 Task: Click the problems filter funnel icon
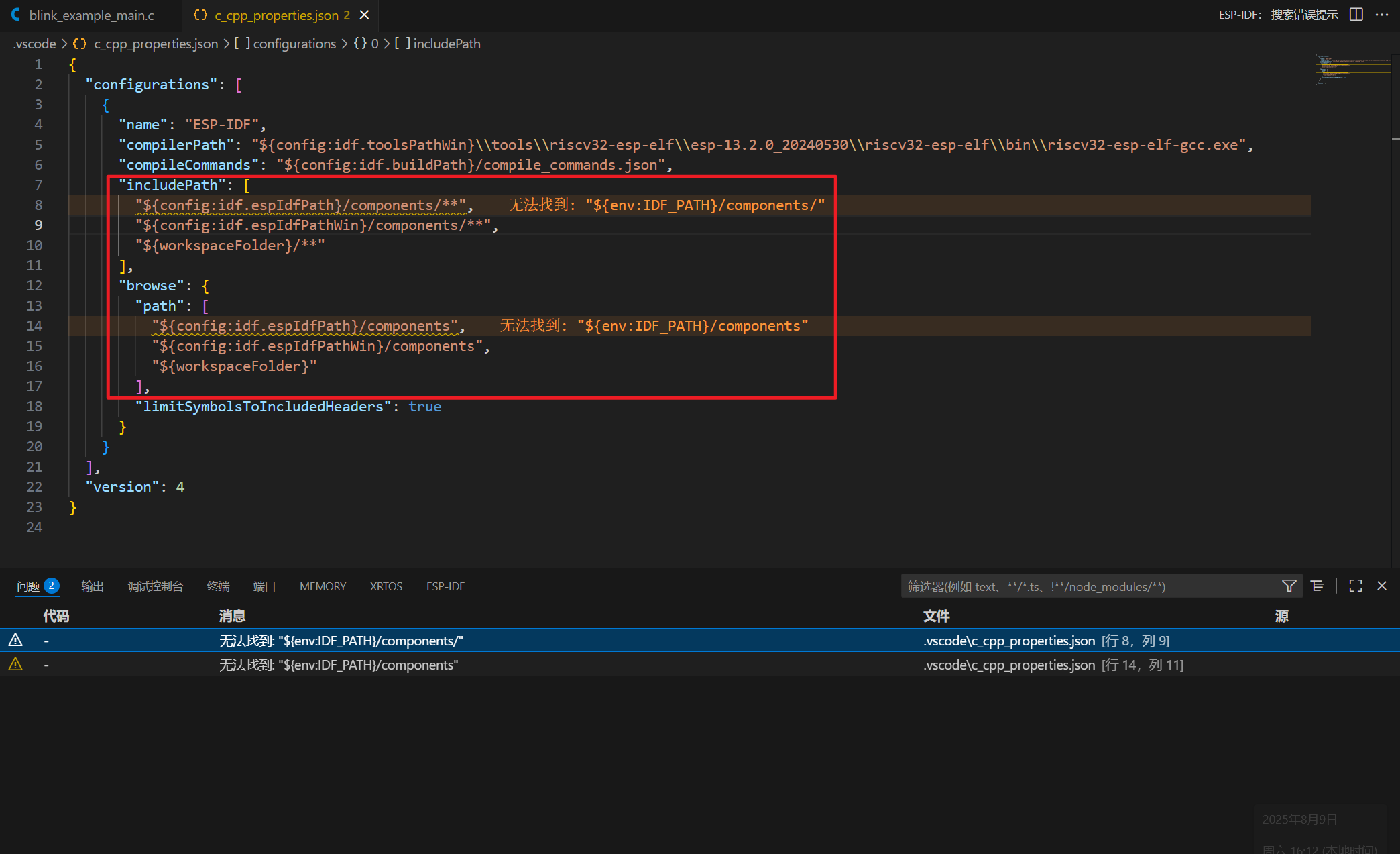(x=1289, y=586)
